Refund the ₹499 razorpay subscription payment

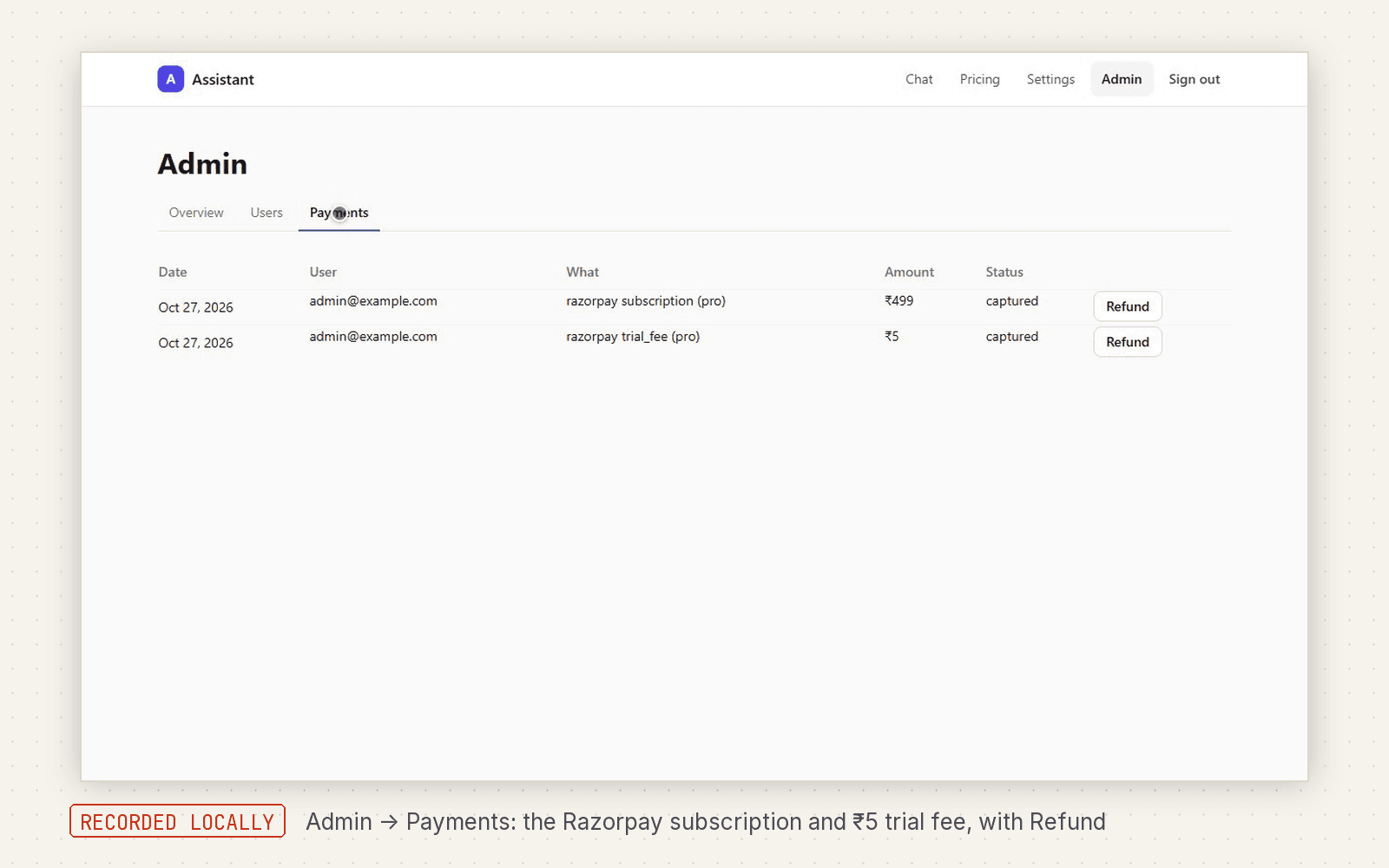coord(1127,306)
